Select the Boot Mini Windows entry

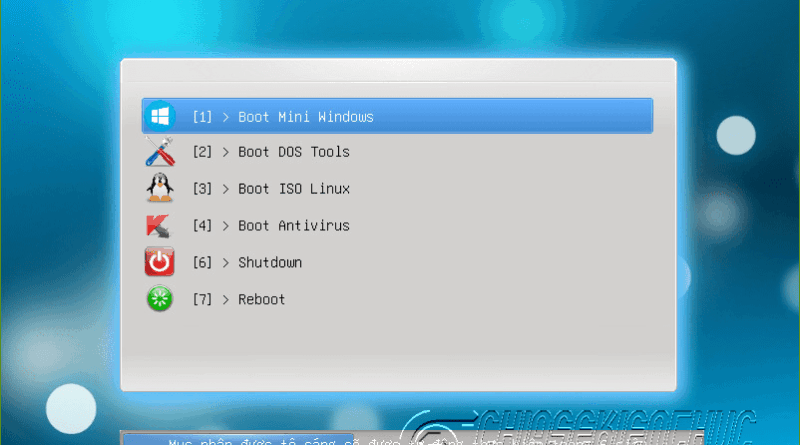pos(397,116)
